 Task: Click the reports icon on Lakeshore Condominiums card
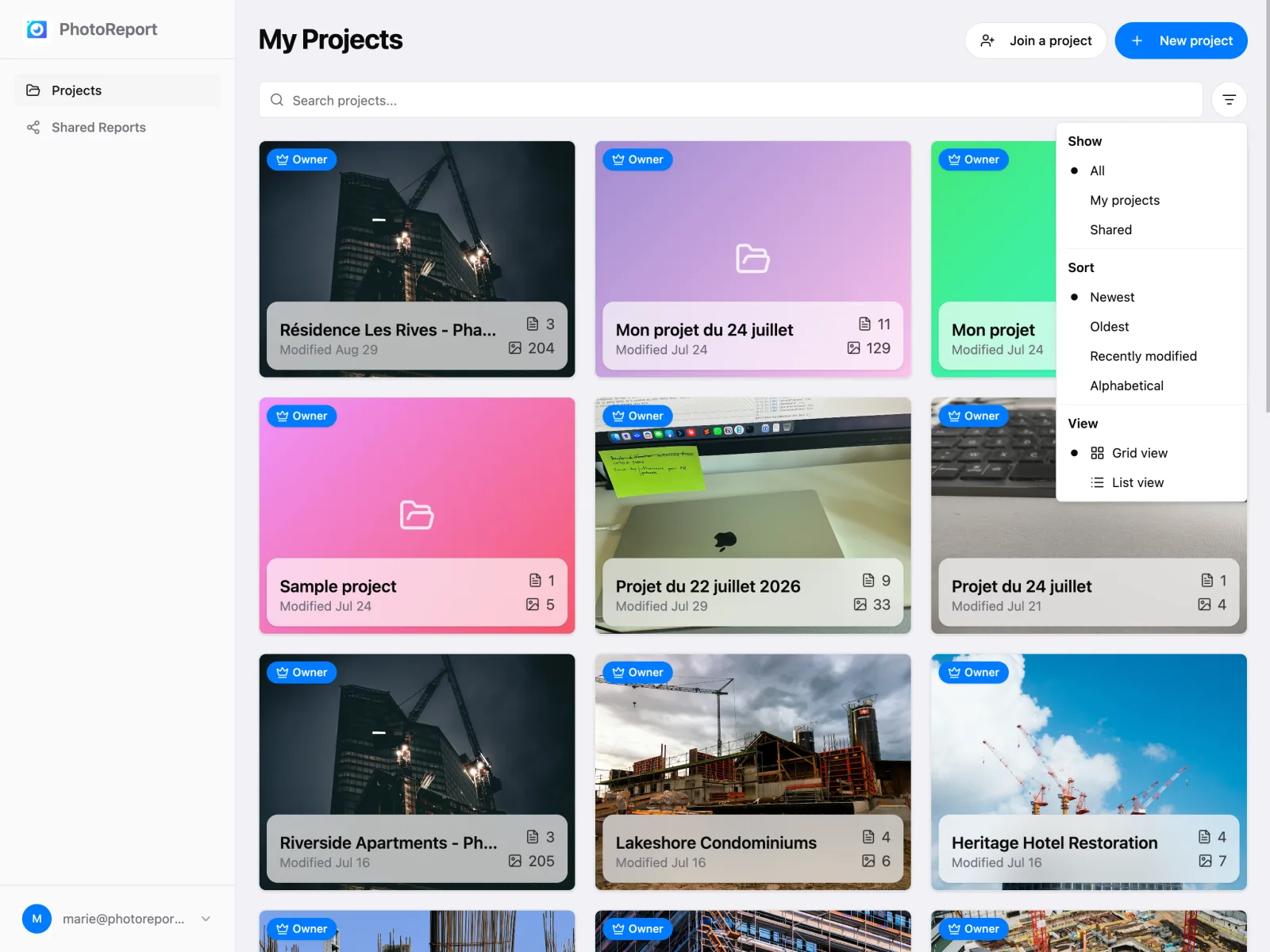click(x=868, y=837)
